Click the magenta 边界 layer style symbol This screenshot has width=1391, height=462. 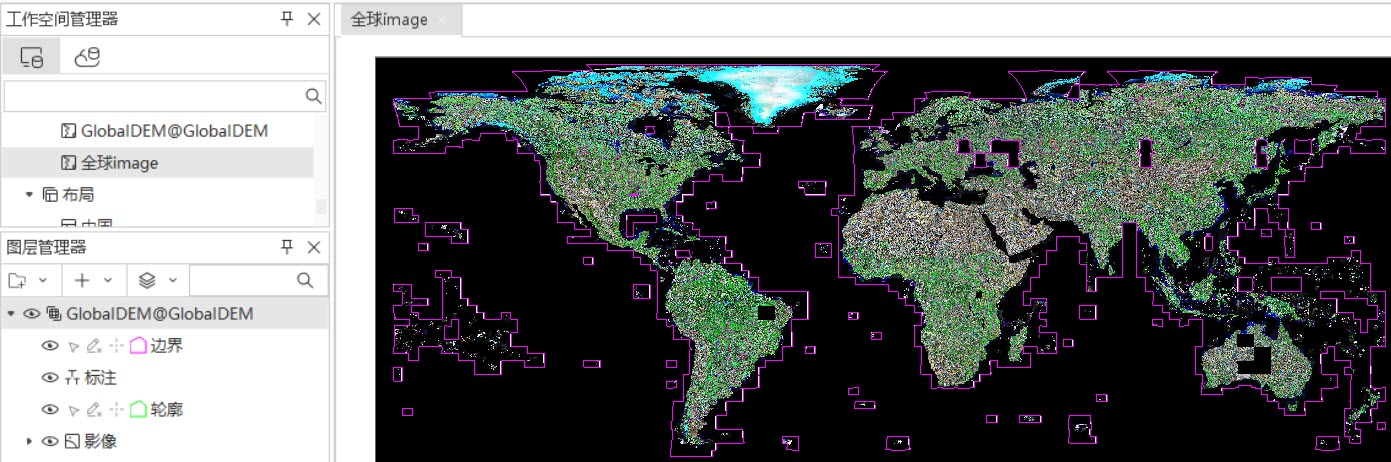point(138,346)
